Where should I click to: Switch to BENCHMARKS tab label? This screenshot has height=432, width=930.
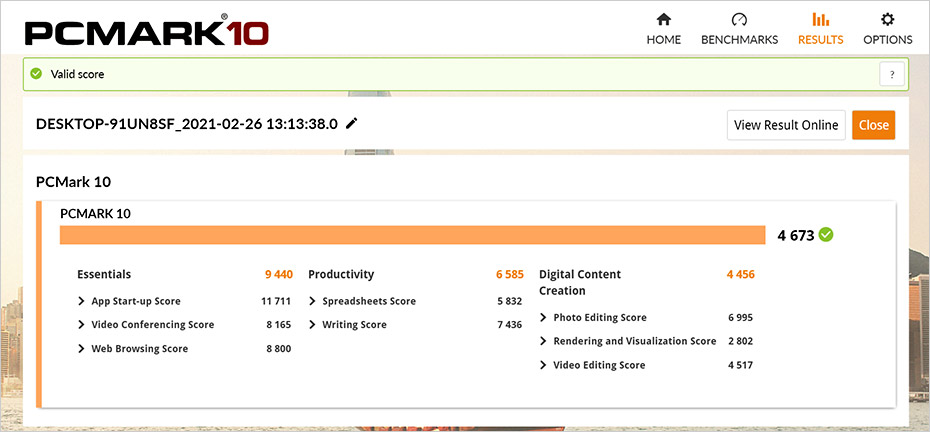[x=740, y=40]
